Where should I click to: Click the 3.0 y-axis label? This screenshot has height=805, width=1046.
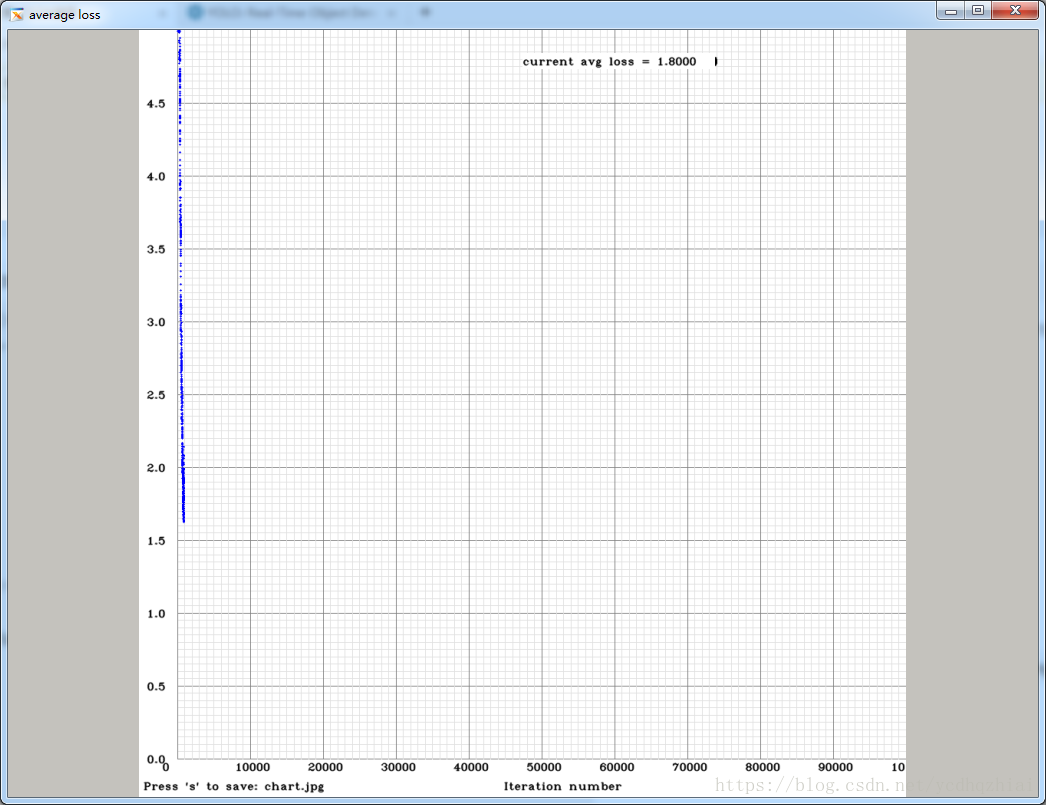click(x=156, y=322)
